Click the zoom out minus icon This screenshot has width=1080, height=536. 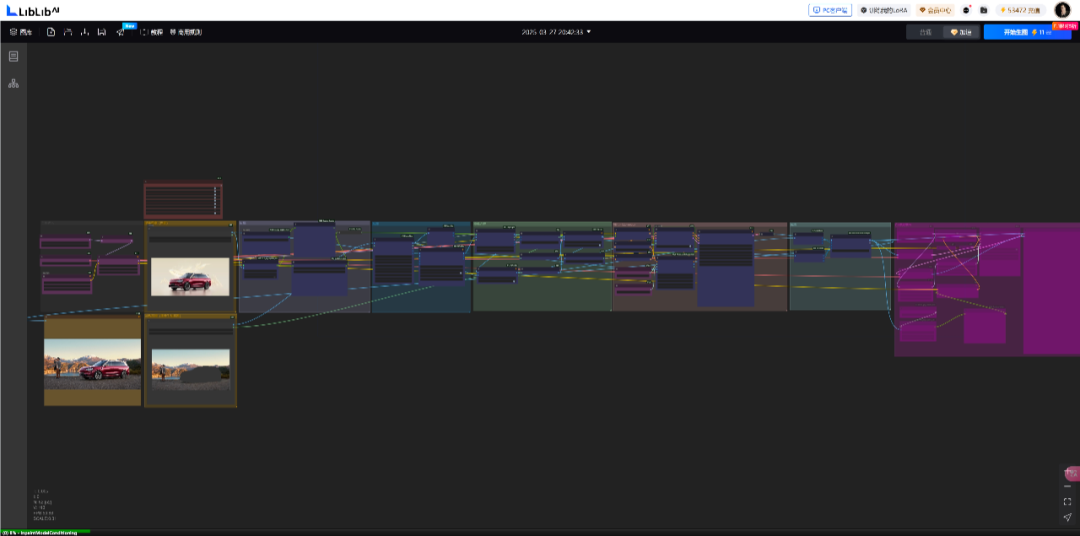1068,486
